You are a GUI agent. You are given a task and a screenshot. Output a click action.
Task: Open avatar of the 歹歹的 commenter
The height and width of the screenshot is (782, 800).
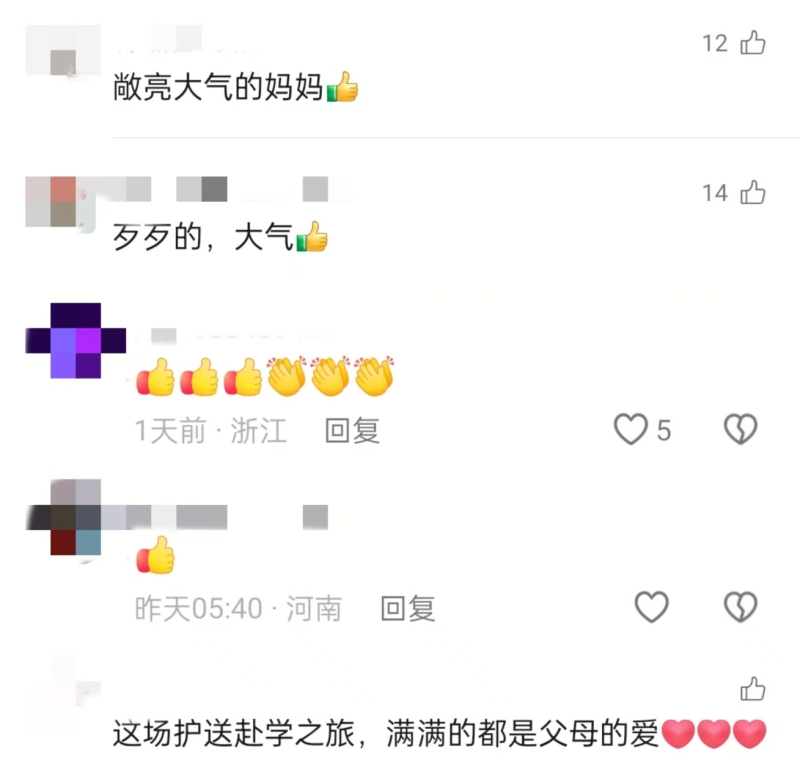click(60, 202)
